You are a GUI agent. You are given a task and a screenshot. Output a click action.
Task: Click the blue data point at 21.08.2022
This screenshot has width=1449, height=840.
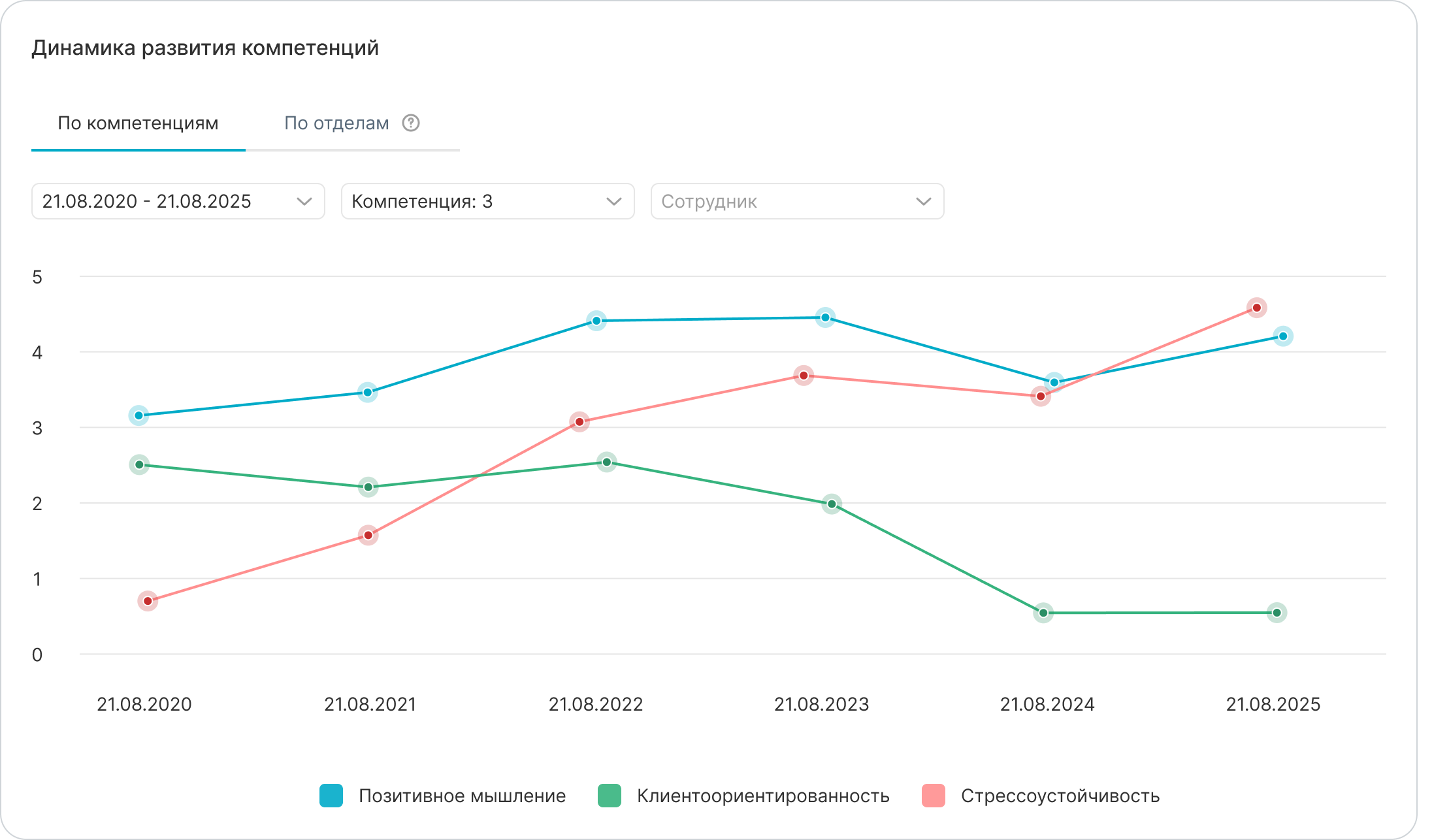click(596, 321)
